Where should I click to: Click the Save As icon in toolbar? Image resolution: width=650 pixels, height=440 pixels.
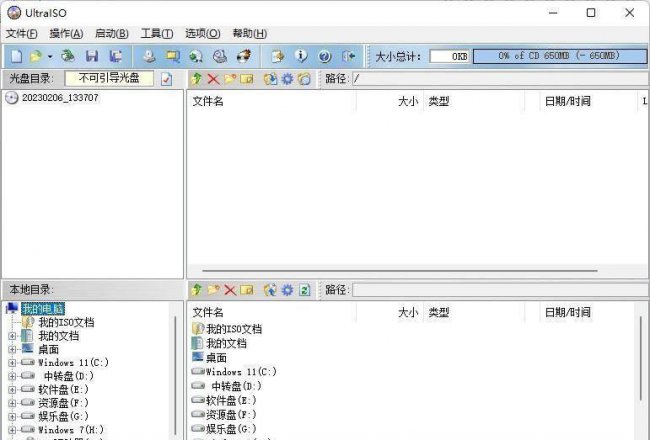pyautogui.click(x=116, y=56)
